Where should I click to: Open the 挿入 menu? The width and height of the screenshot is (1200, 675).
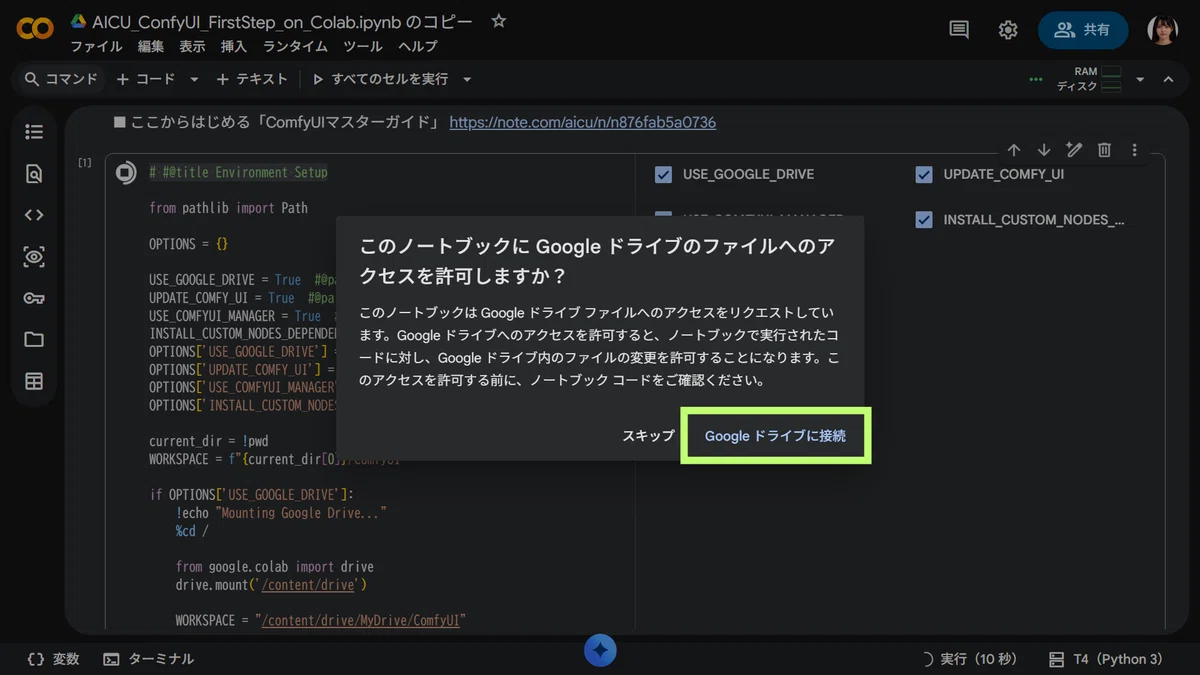click(x=234, y=46)
